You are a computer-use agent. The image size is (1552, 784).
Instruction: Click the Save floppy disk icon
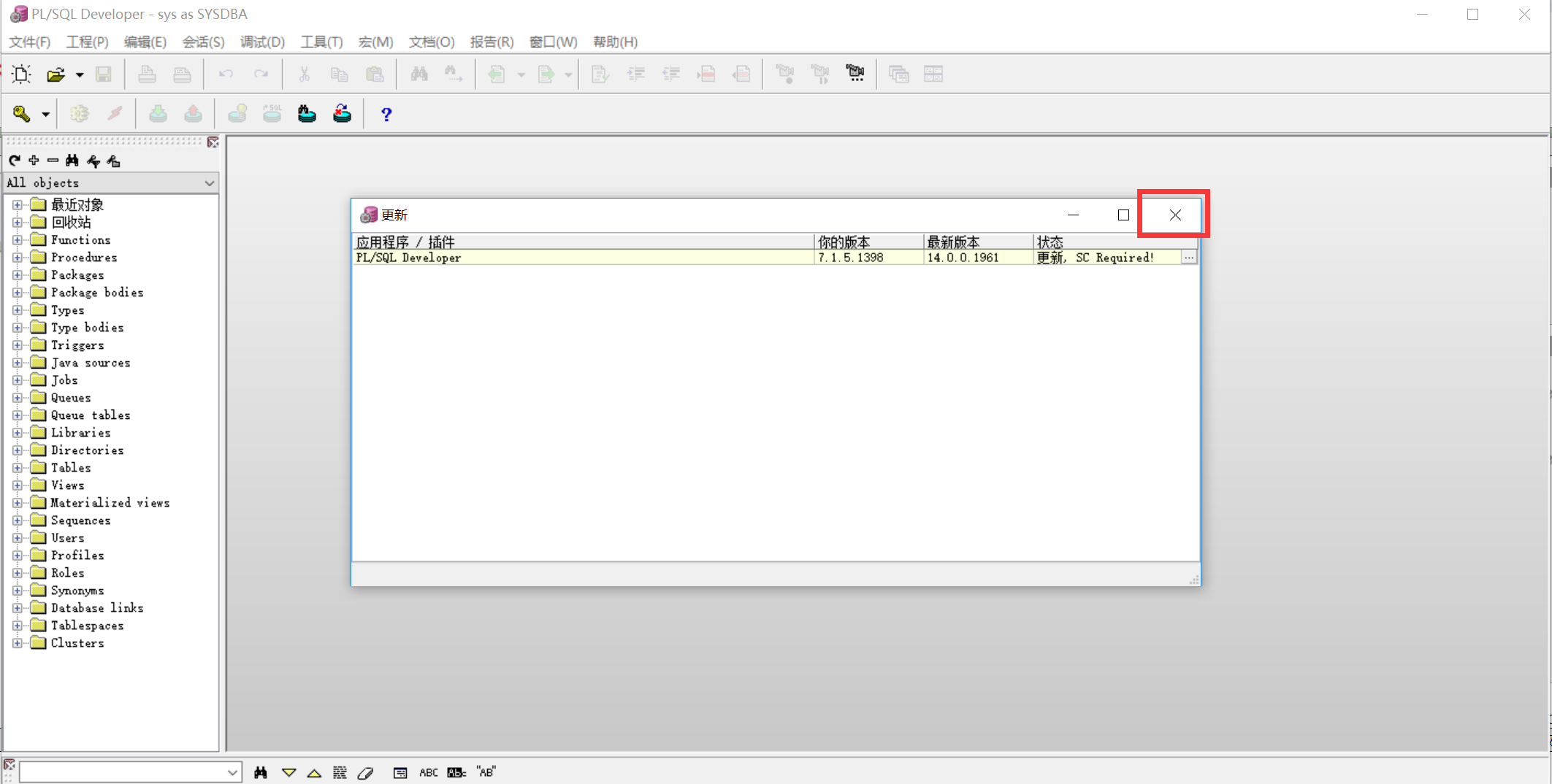[104, 74]
